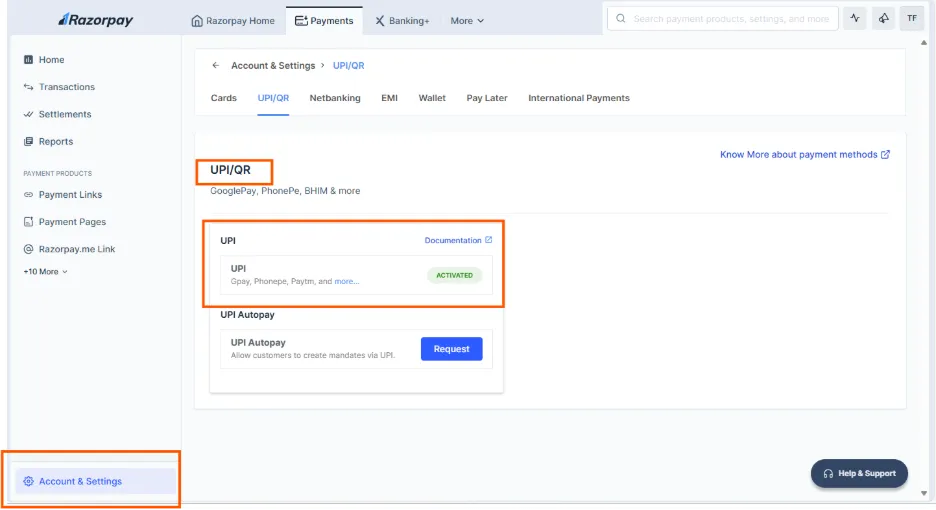Click the UPI Autopay section heading
Image resolution: width=936 pixels, height=510 pixels.
point(247,315)
